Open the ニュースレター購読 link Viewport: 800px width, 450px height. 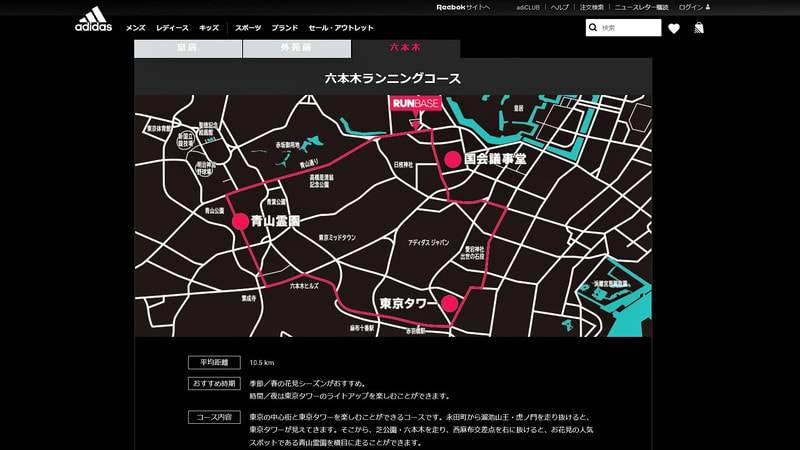(641, 7)
